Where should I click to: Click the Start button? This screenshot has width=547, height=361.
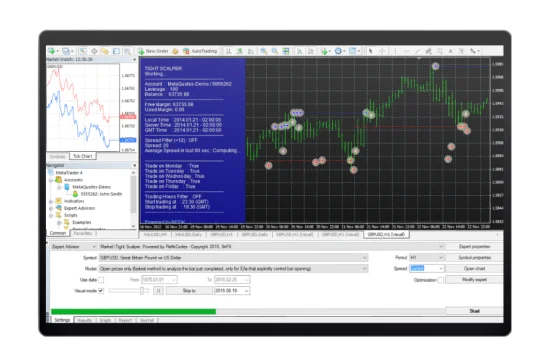(474, 311)
